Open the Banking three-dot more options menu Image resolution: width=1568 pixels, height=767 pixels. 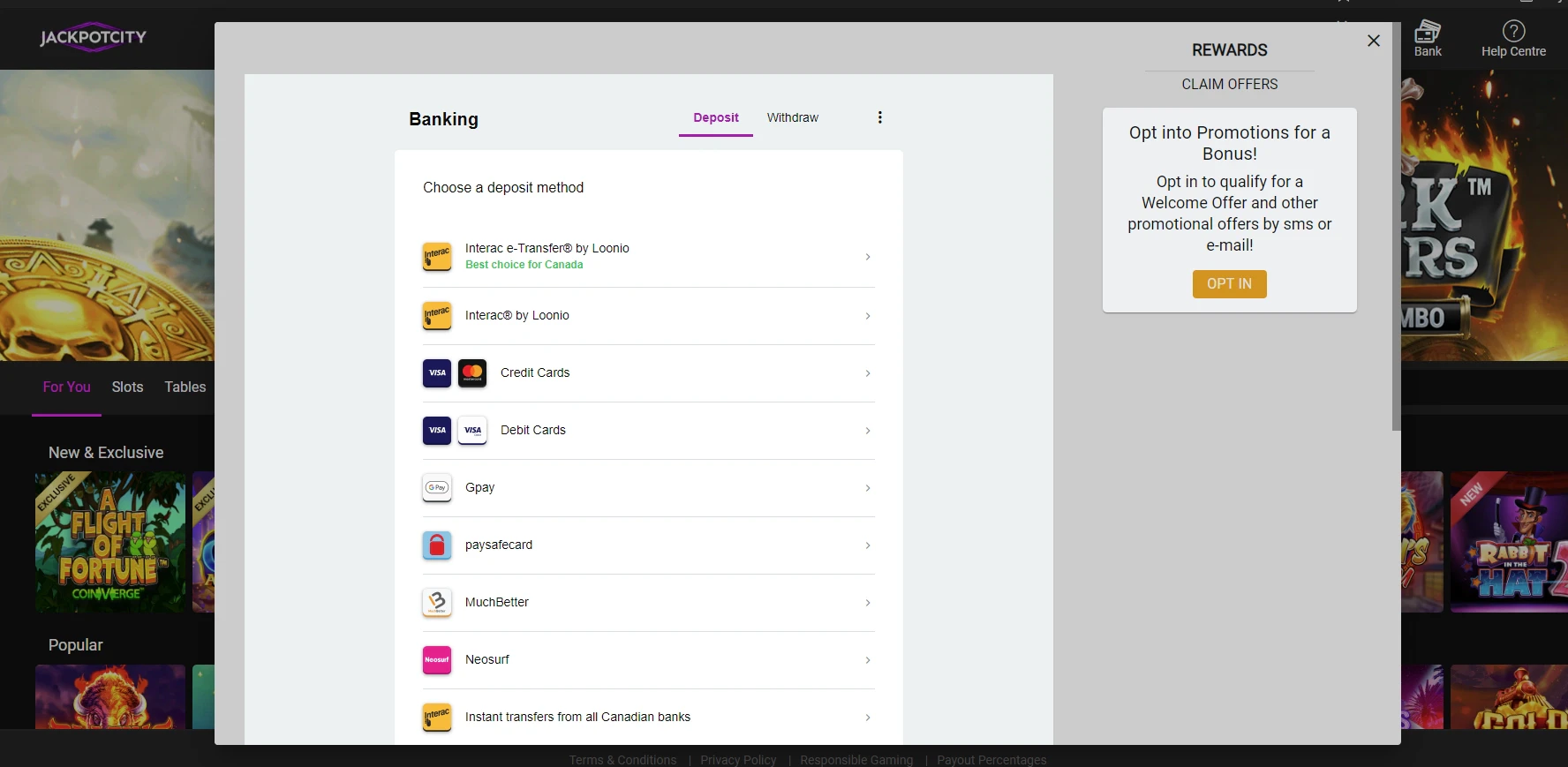tap(879, 117)
